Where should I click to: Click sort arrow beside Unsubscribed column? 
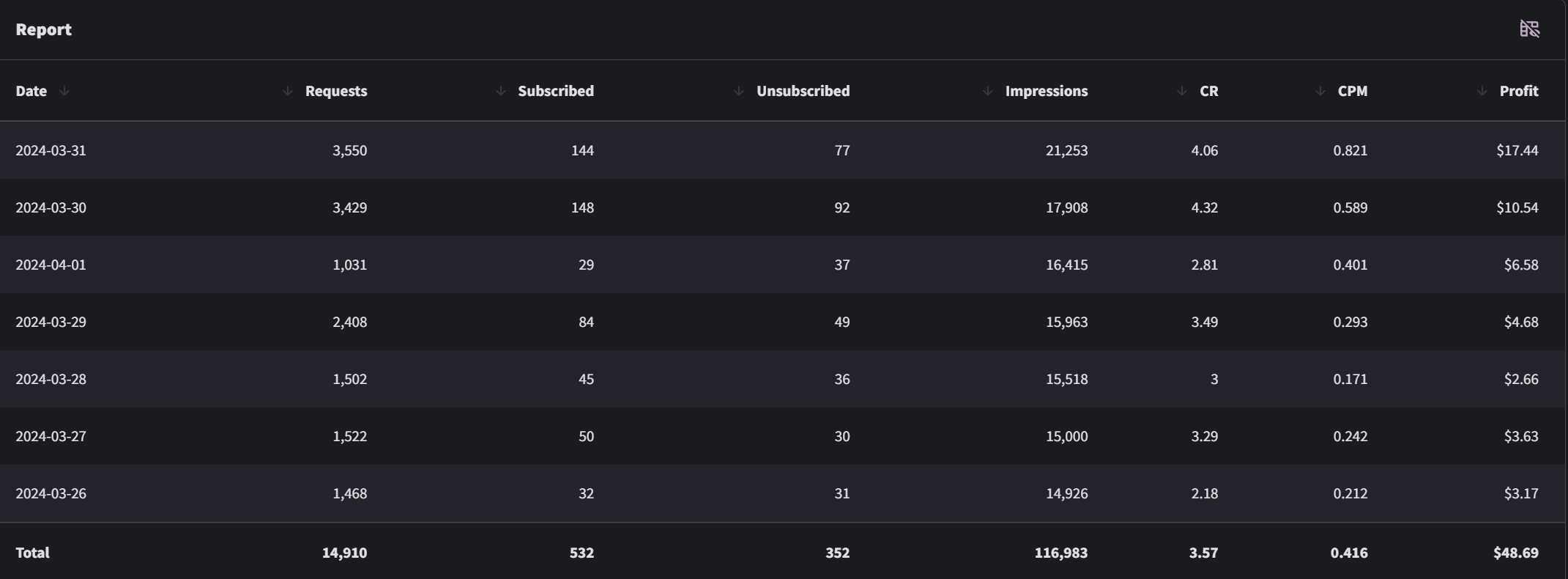[739, 91]
